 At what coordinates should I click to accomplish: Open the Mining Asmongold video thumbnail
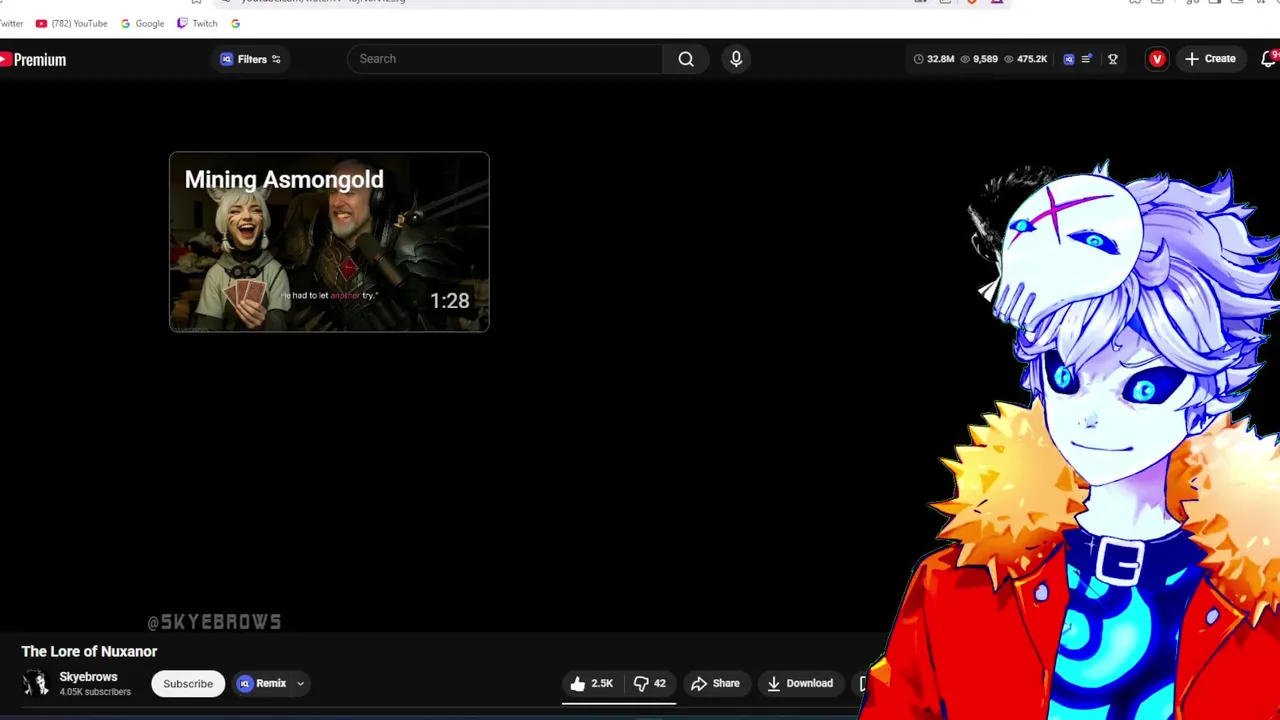click(x=329, y=242)
